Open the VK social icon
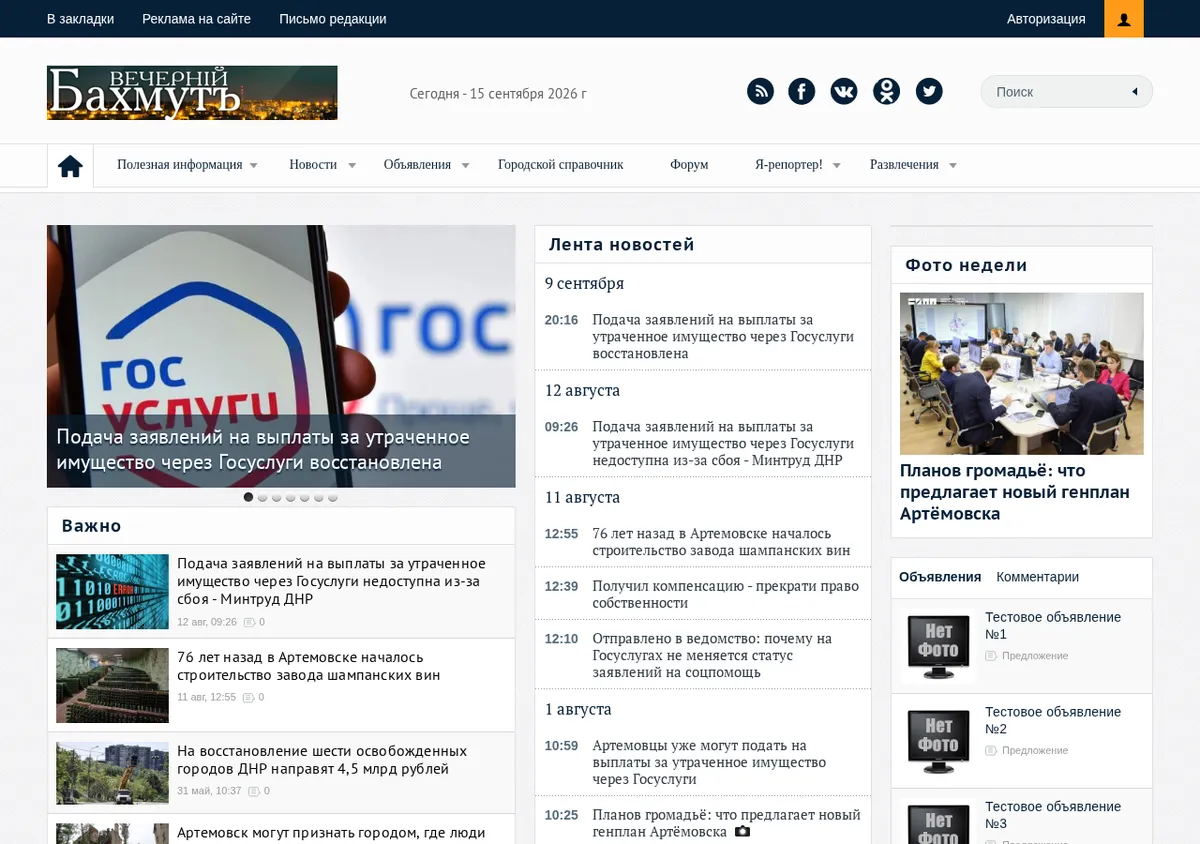This screenshot has width=1200, height=844. tap(844, 92)
